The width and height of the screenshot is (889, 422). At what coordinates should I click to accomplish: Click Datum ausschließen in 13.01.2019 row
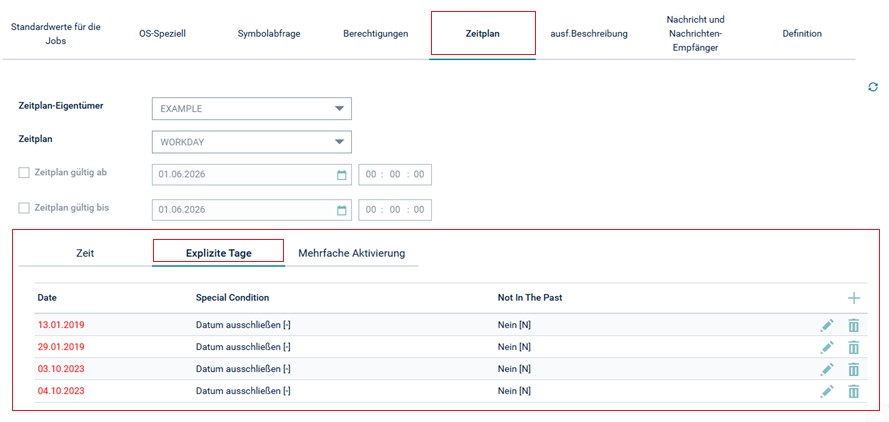coord(243,326)
